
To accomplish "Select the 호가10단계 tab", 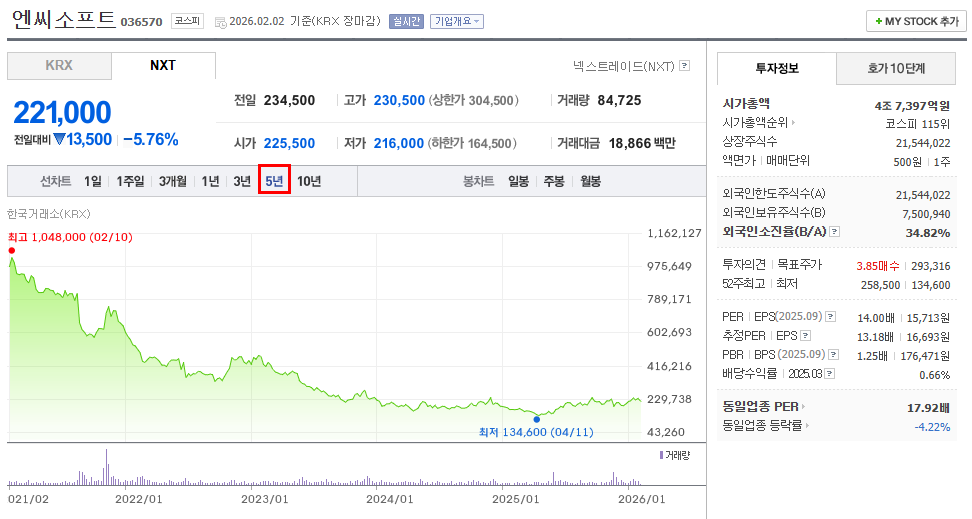I will 896,68.
